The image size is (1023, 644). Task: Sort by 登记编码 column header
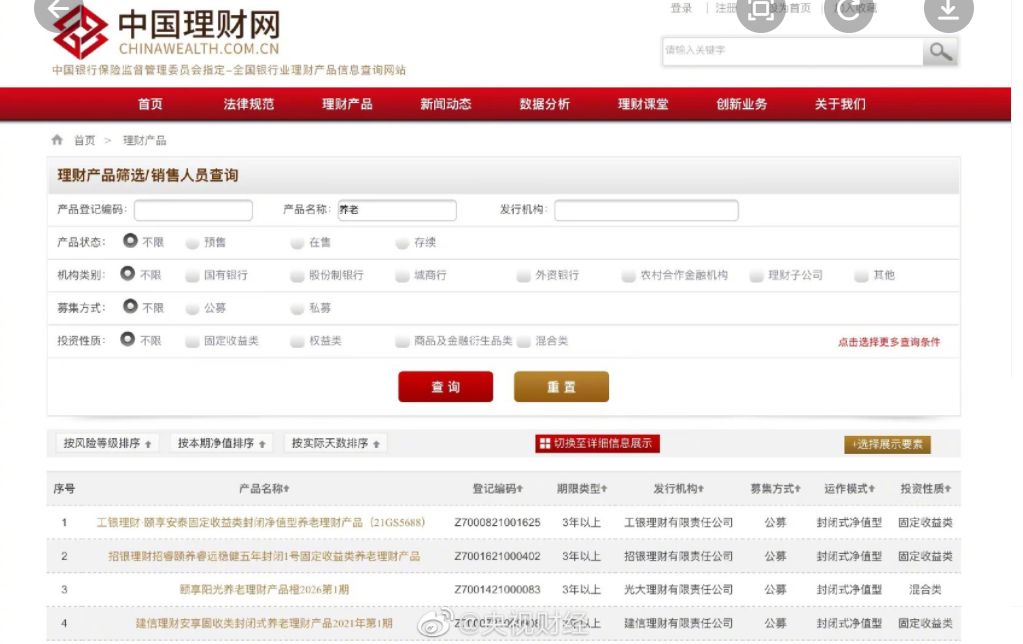point(497,489)
